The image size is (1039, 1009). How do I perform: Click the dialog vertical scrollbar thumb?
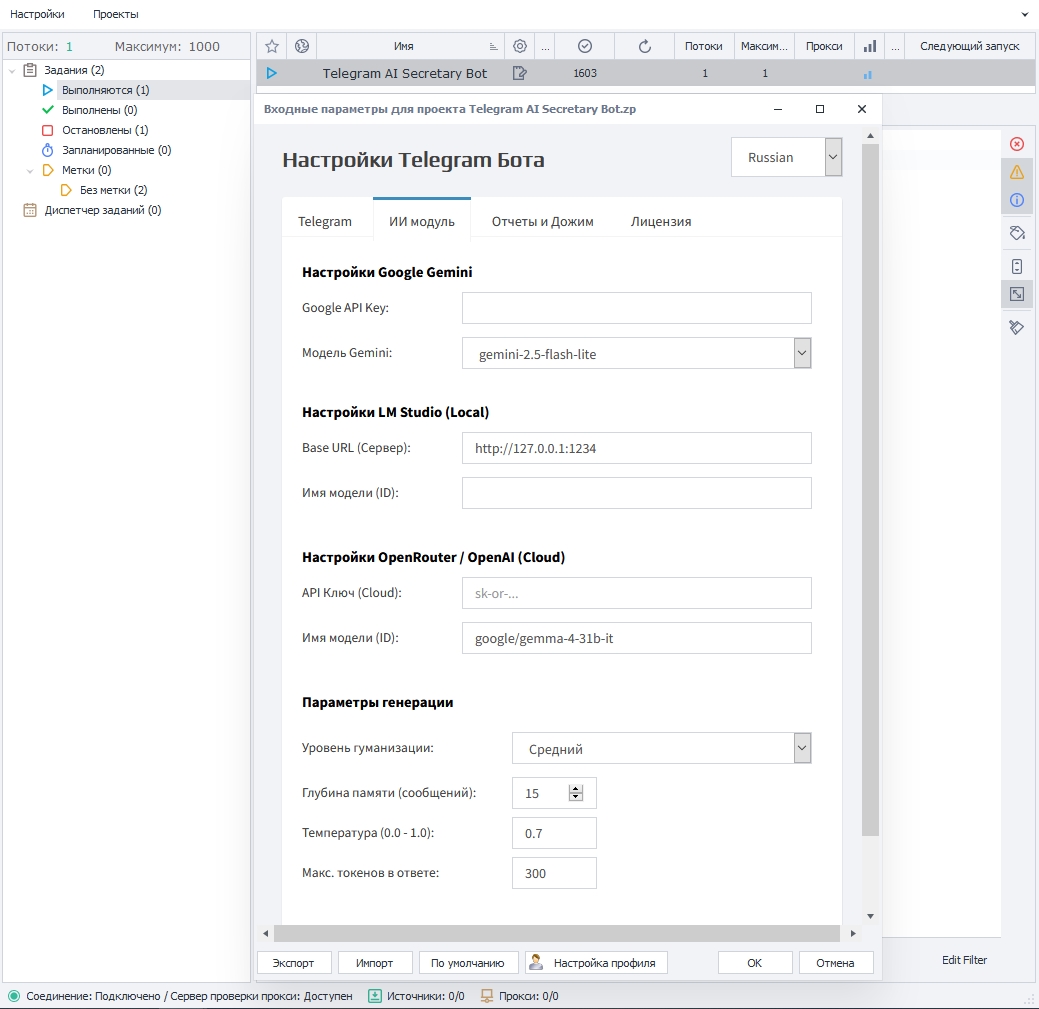870,490
